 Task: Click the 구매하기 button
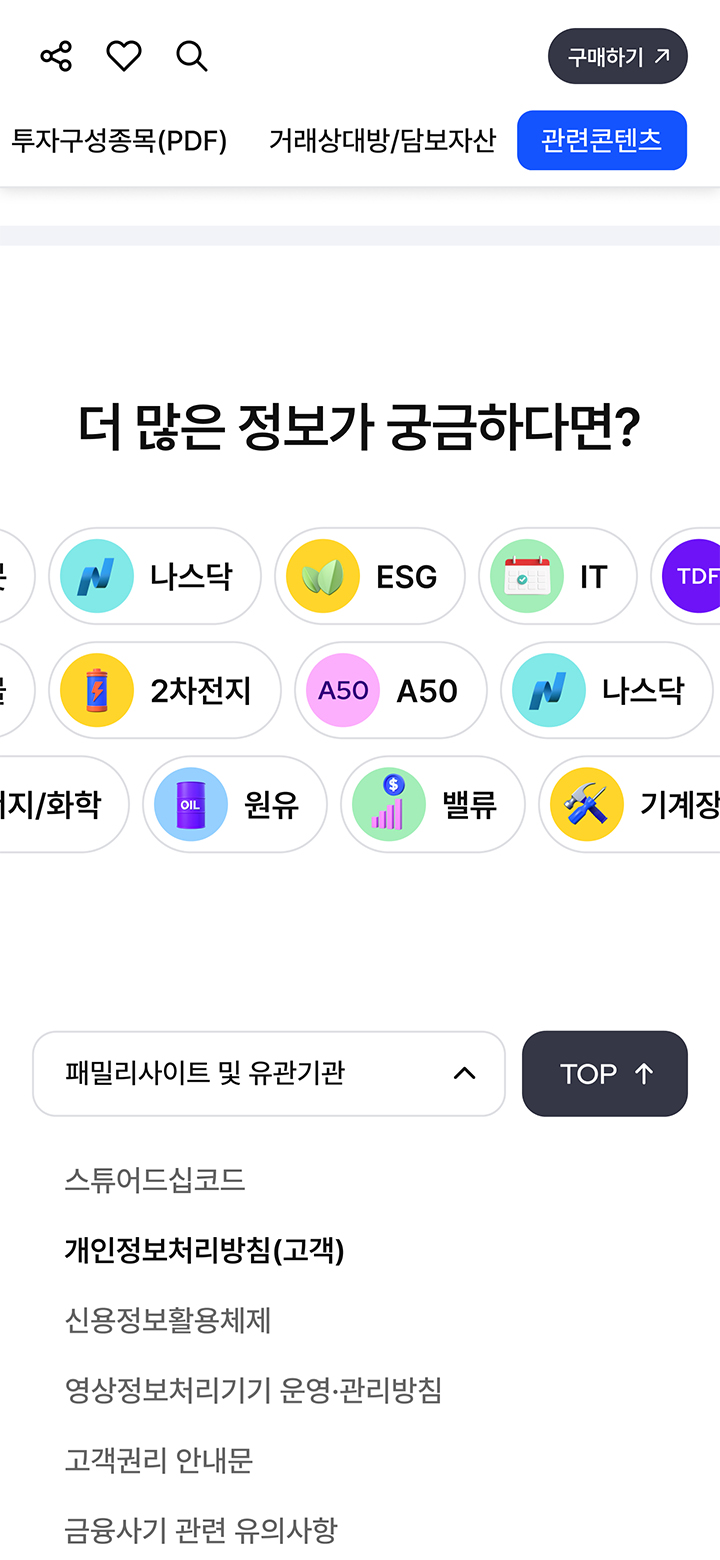[618, 56]
